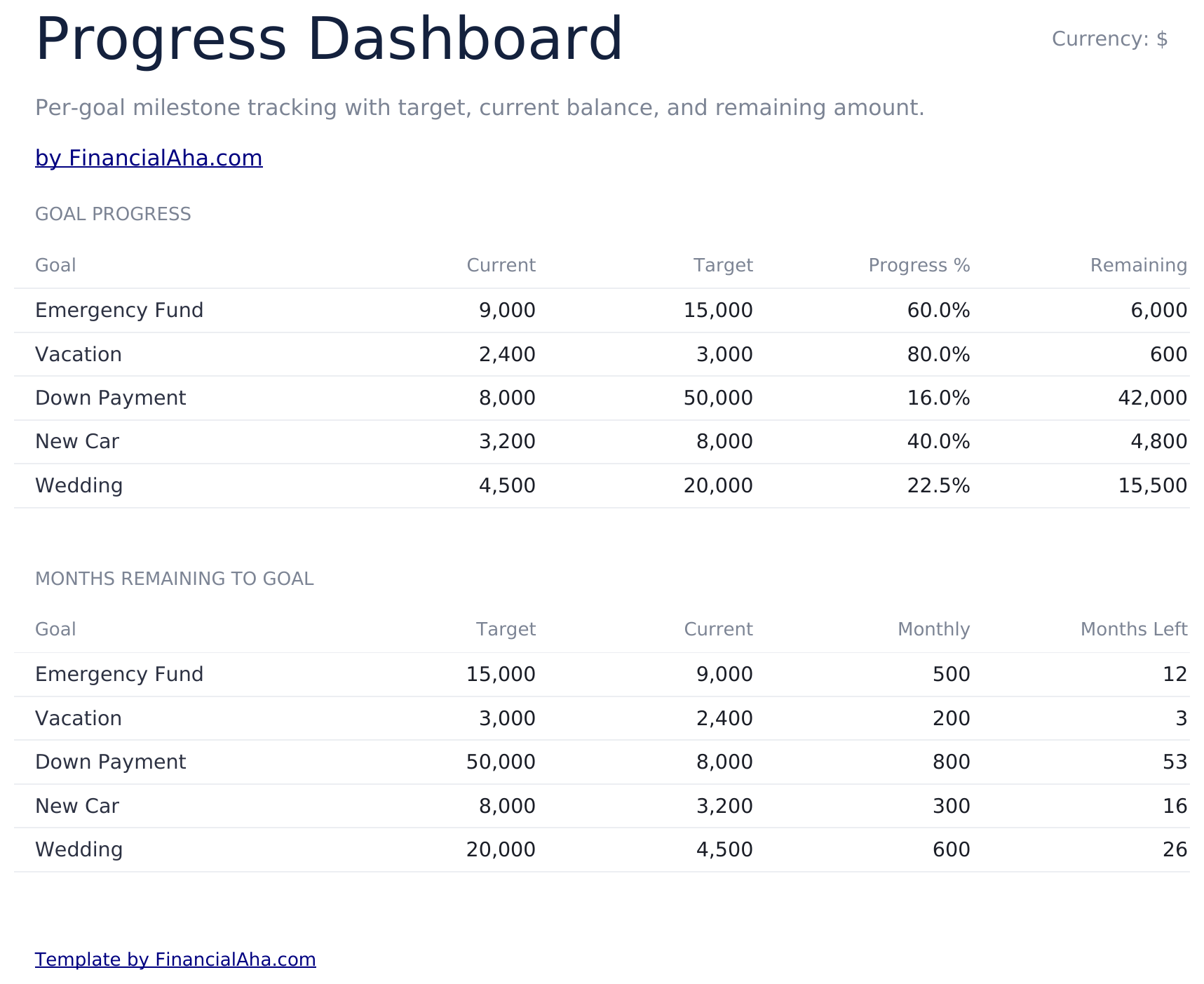Select the 'Currency: $' label
The image size is (1204, 984).
[x=1109, y=39]
